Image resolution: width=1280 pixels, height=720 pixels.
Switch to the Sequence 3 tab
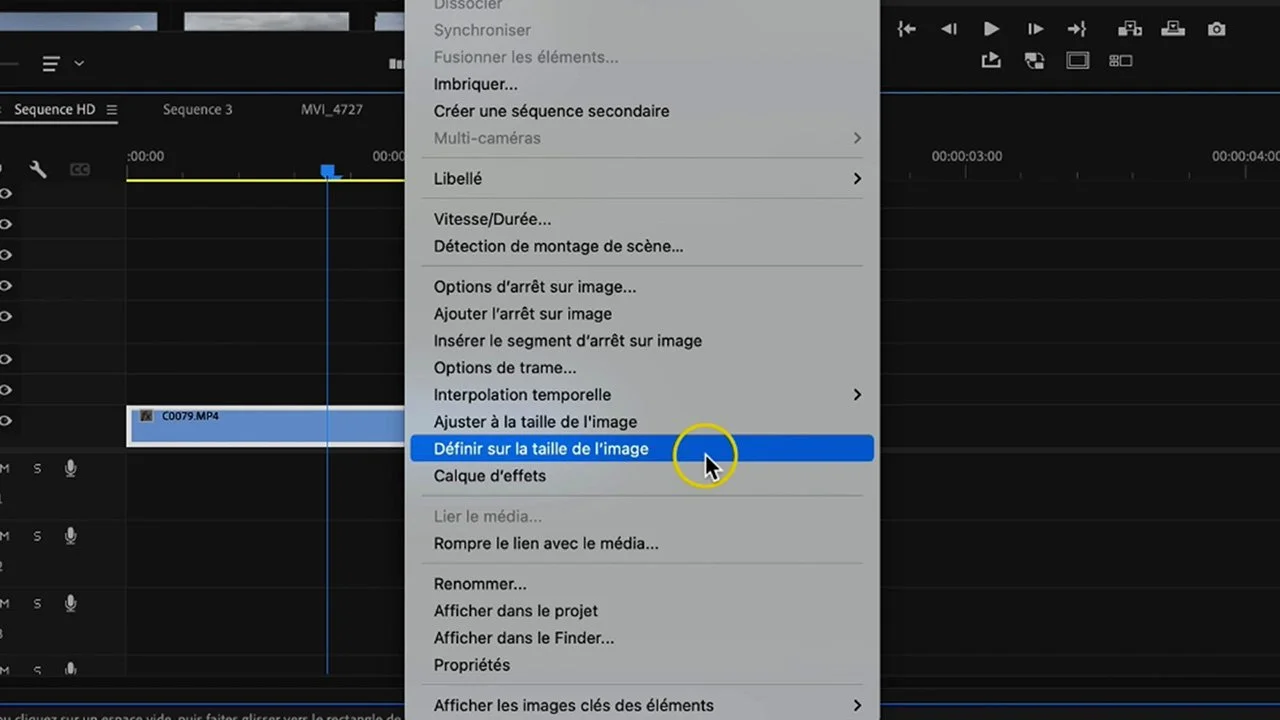[x=197, y=110]
